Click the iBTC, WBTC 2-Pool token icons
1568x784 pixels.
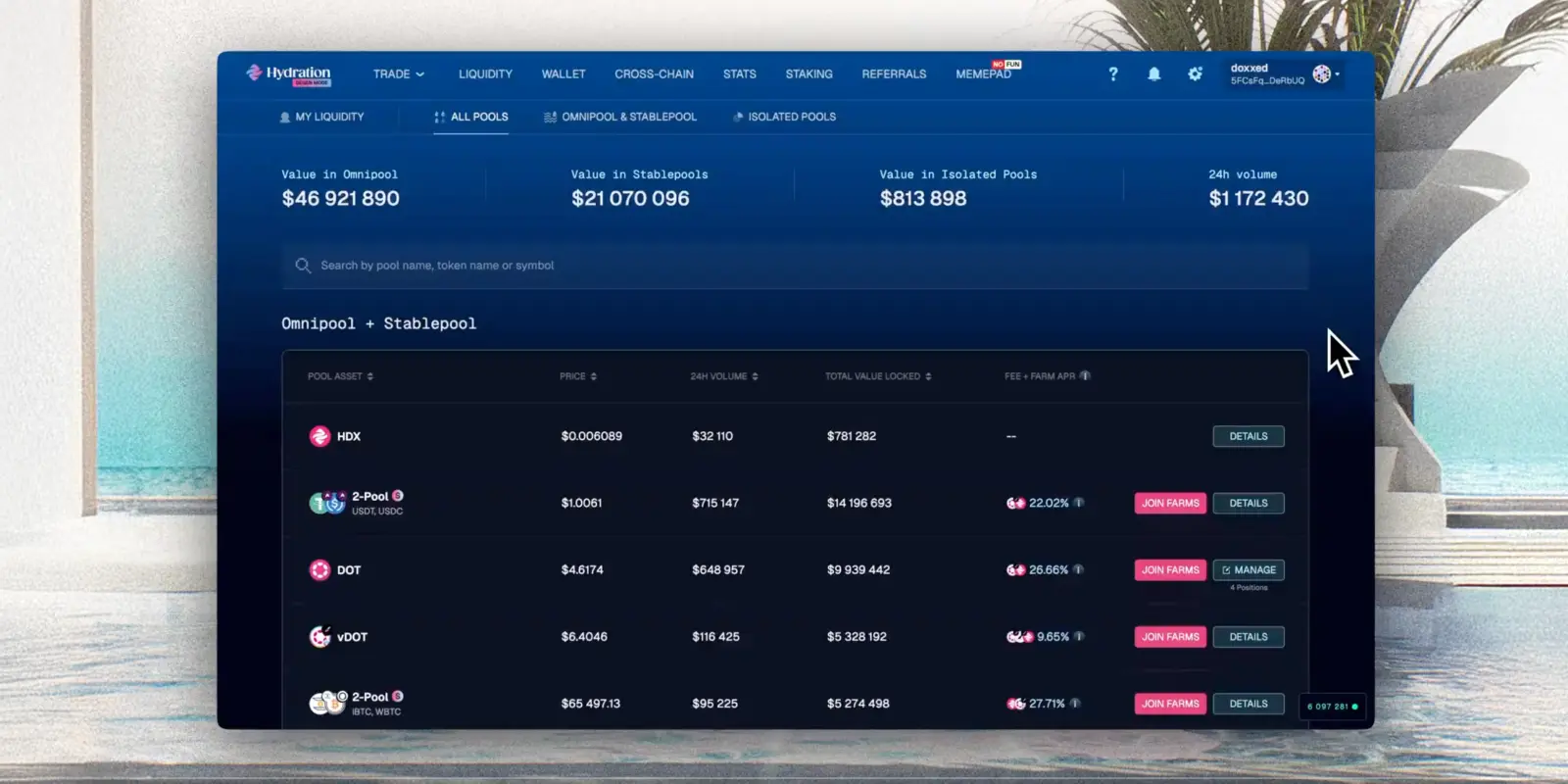pos(327,702)
